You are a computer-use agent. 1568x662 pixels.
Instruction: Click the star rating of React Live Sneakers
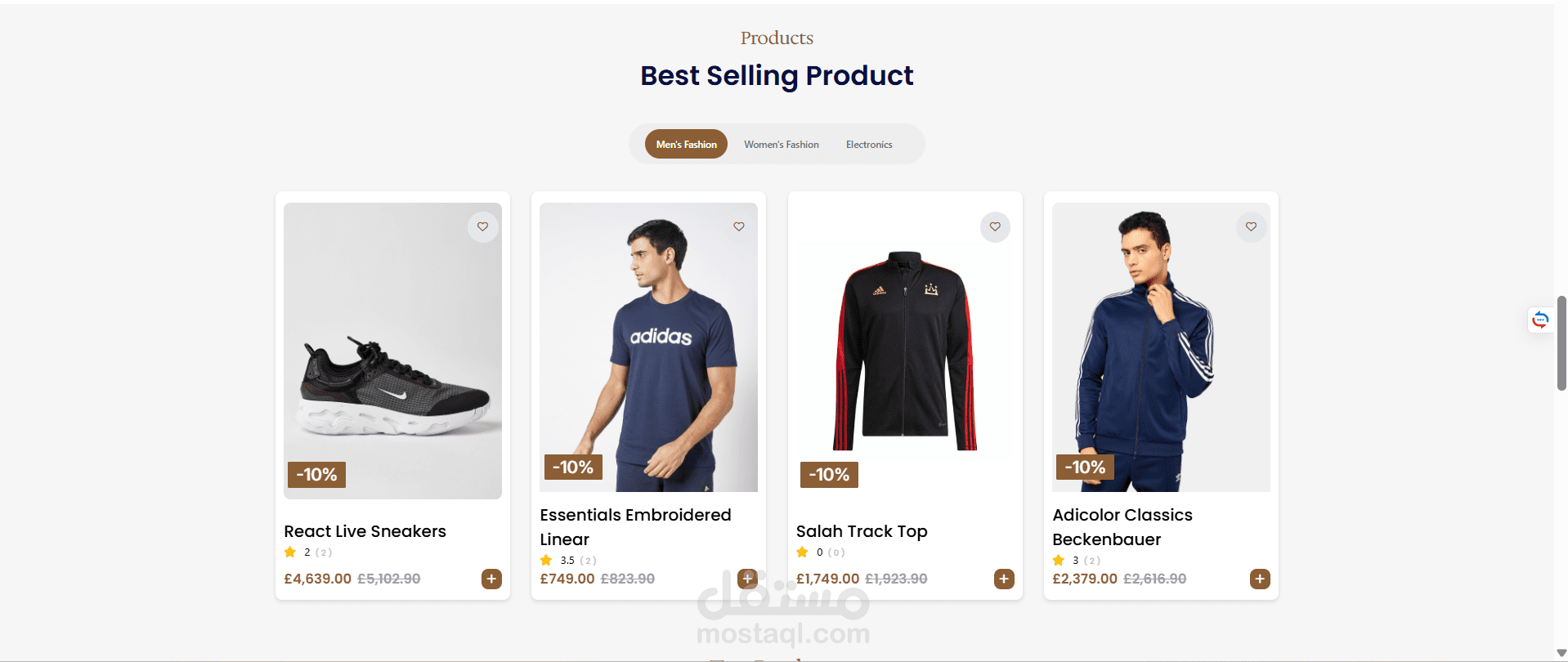tap(290, 552)
